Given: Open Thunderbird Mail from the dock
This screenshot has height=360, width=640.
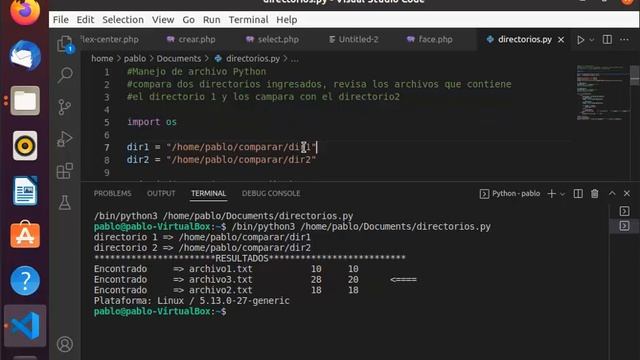Looking at the screenshot, I should pyautogui.click(x=25, y=56).
